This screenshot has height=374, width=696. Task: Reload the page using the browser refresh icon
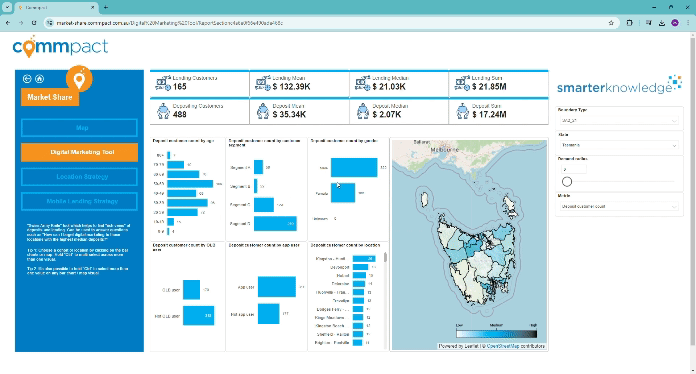[34, 23]
